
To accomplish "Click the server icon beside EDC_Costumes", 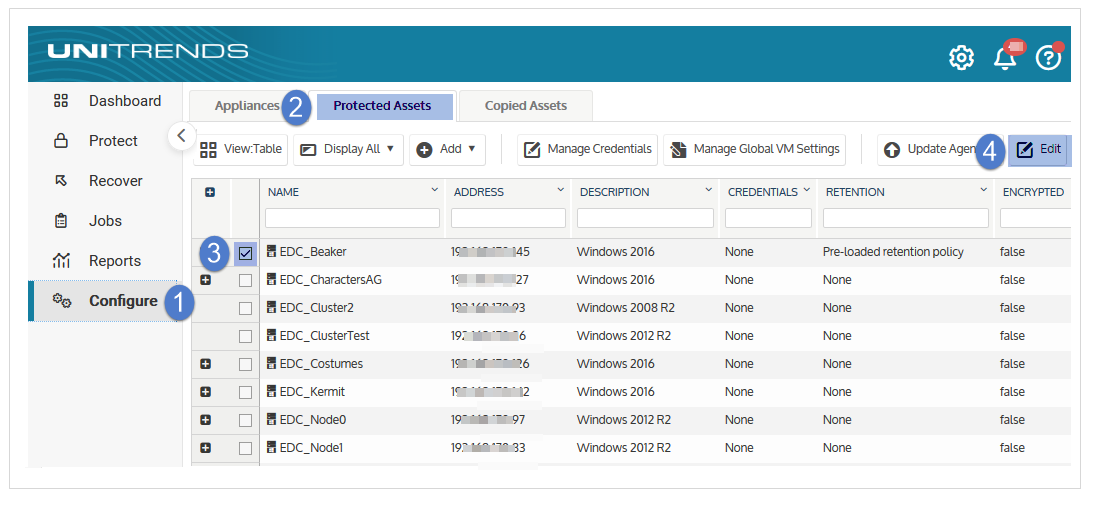I will 272,364.
